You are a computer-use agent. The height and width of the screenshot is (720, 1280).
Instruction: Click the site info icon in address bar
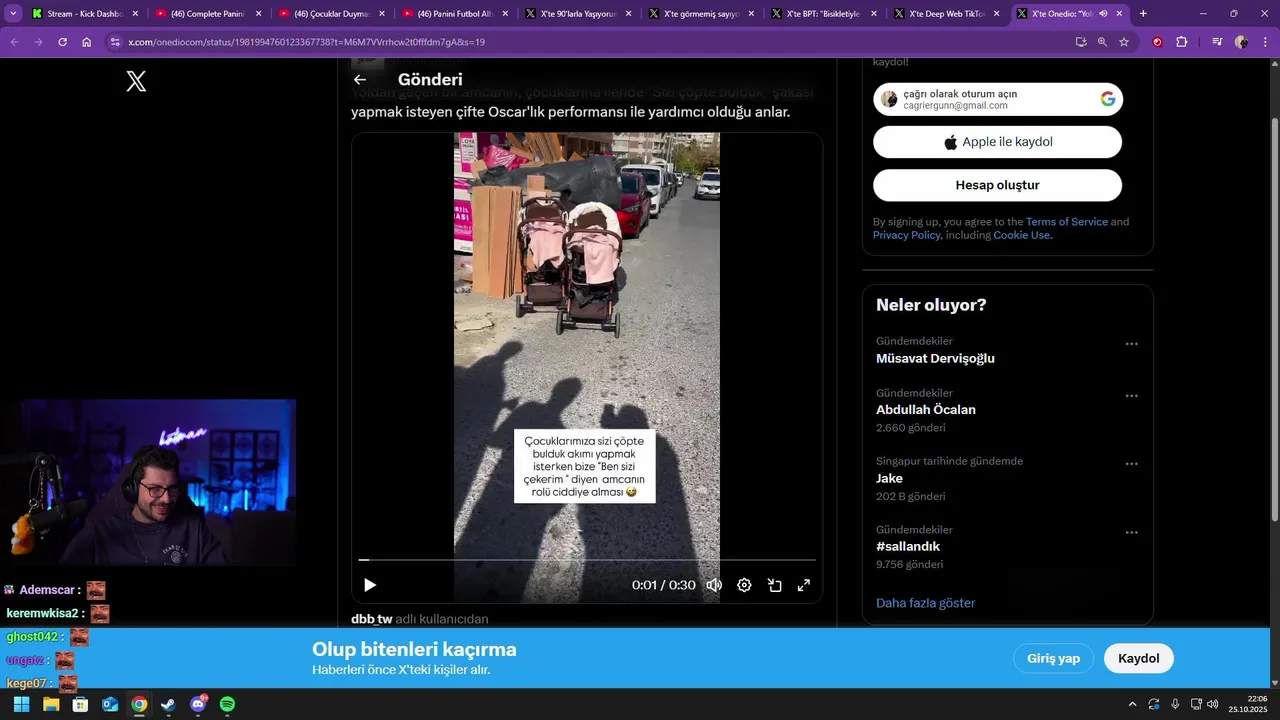point(115,42)
